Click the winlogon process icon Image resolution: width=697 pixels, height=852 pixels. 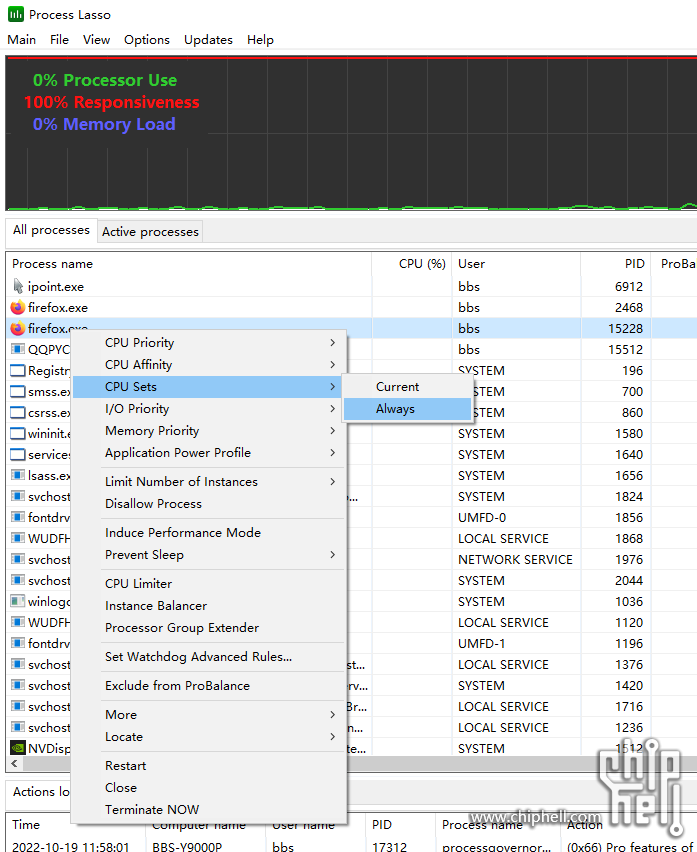click(x=18, y=602)
